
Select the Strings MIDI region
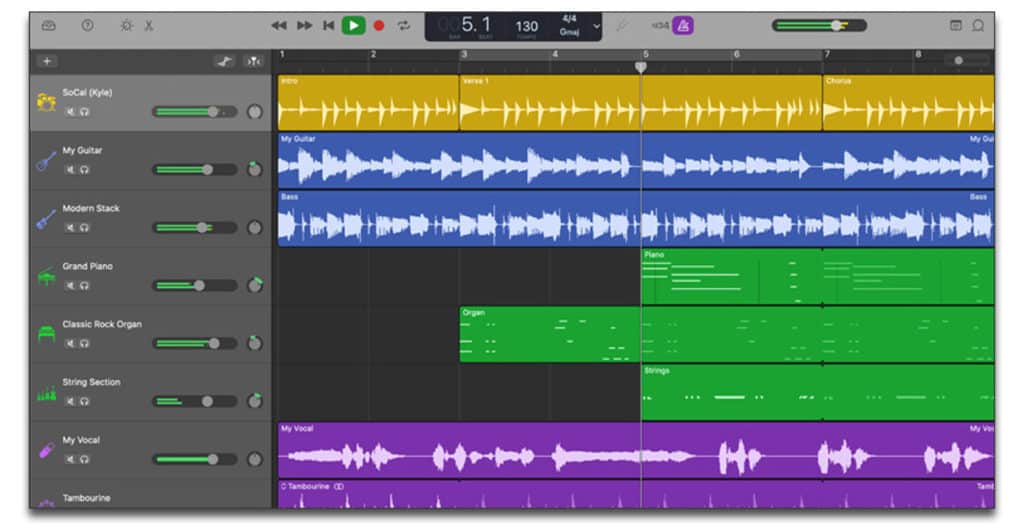tap(818, 392)
